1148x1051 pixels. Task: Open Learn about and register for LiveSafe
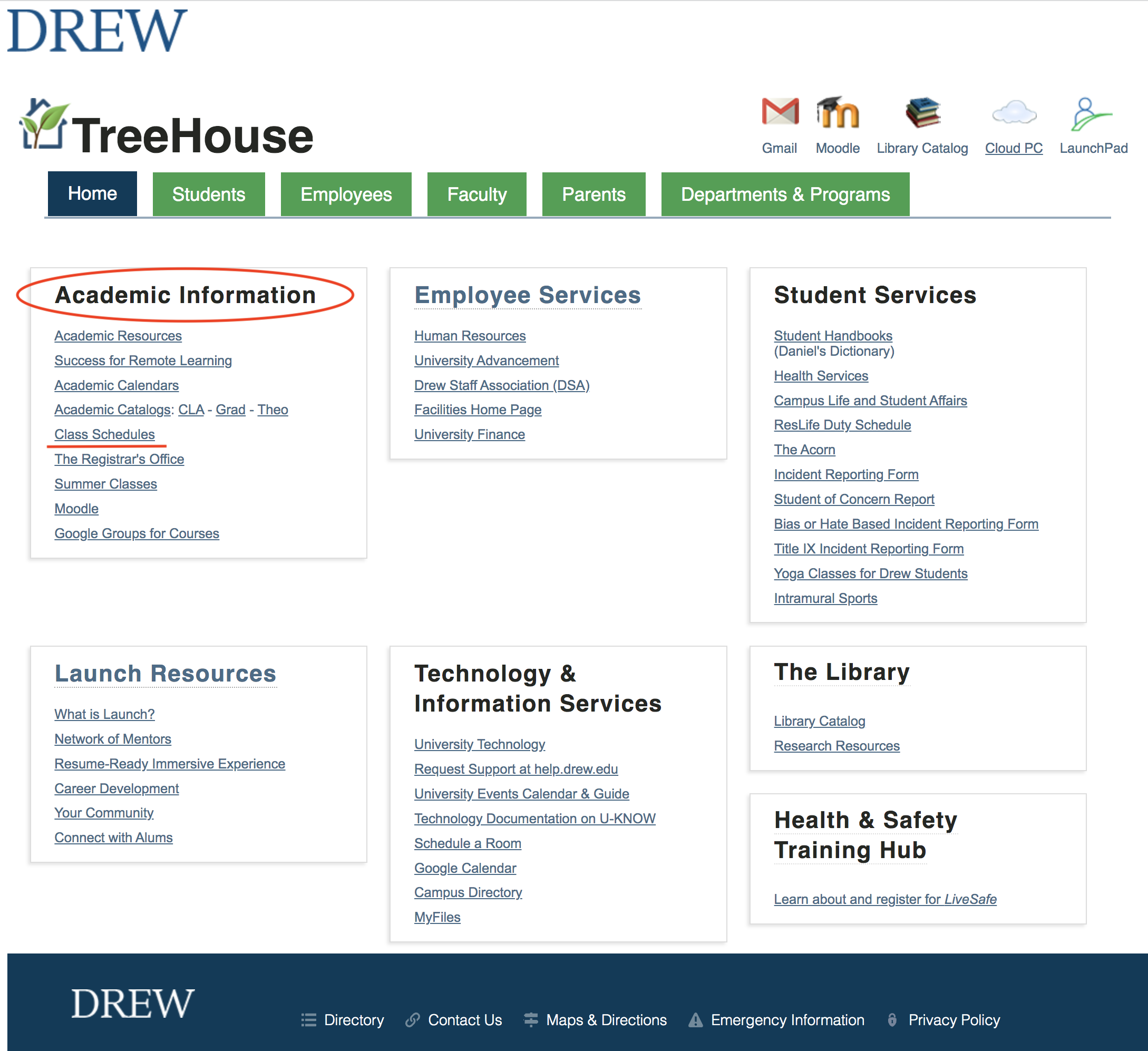pyautogui.click(x=885, y=899)
